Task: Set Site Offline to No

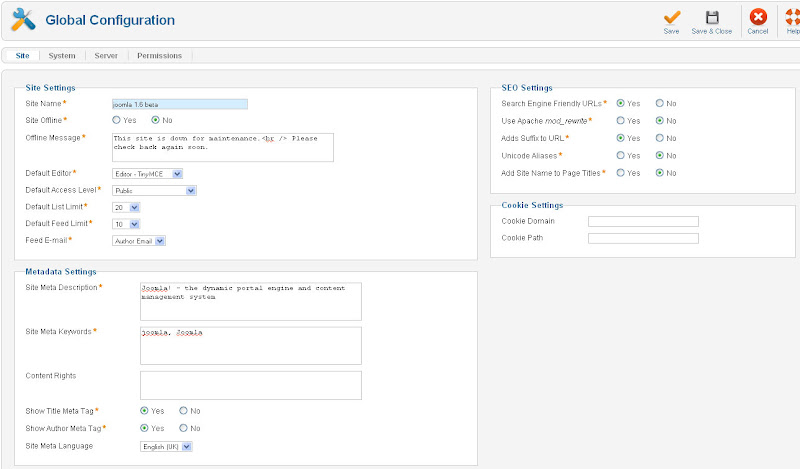Action: click(155, 120)
